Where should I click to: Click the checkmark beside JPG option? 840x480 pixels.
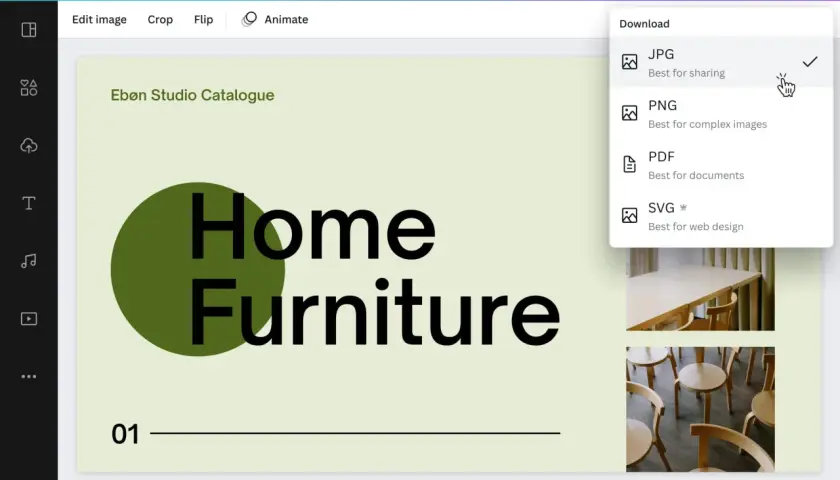point(810,62)
